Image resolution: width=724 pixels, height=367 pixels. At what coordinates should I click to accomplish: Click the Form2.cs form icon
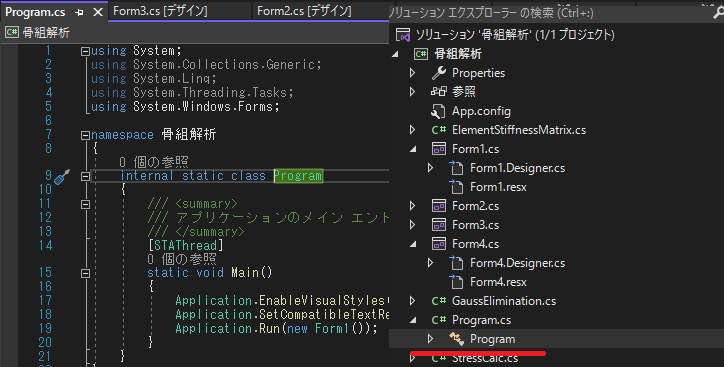point(439,205)
